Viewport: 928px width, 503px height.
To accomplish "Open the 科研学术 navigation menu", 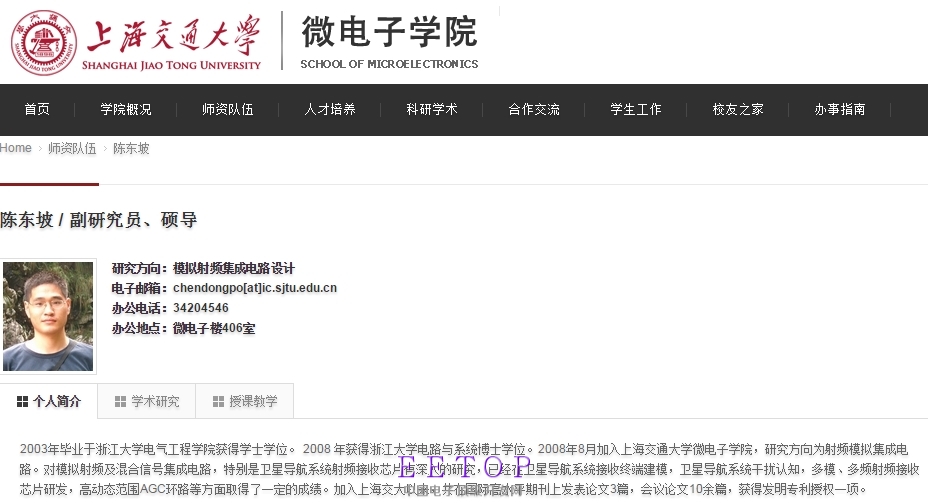I will 432,109.
